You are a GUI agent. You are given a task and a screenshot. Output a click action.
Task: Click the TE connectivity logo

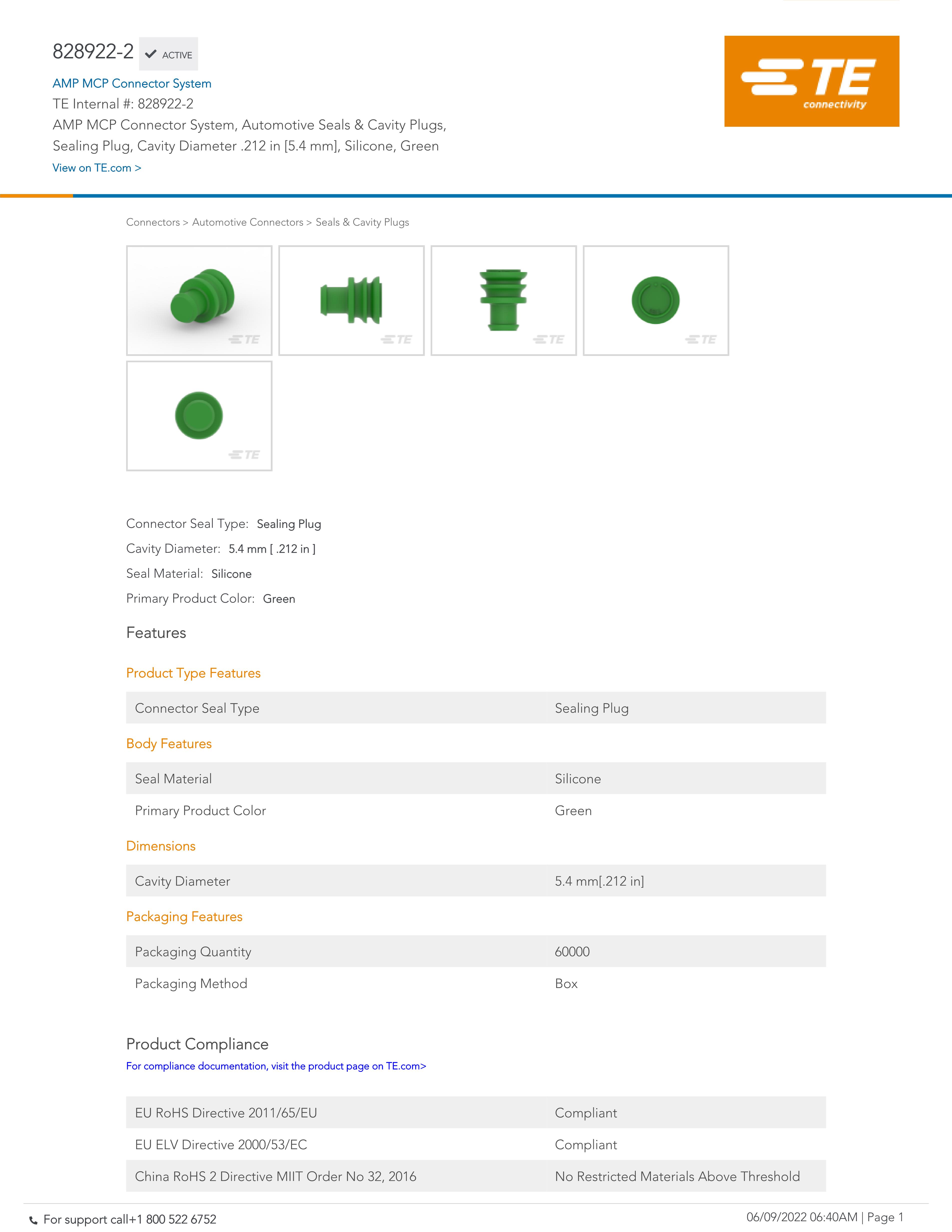click(x=811, y=81)
